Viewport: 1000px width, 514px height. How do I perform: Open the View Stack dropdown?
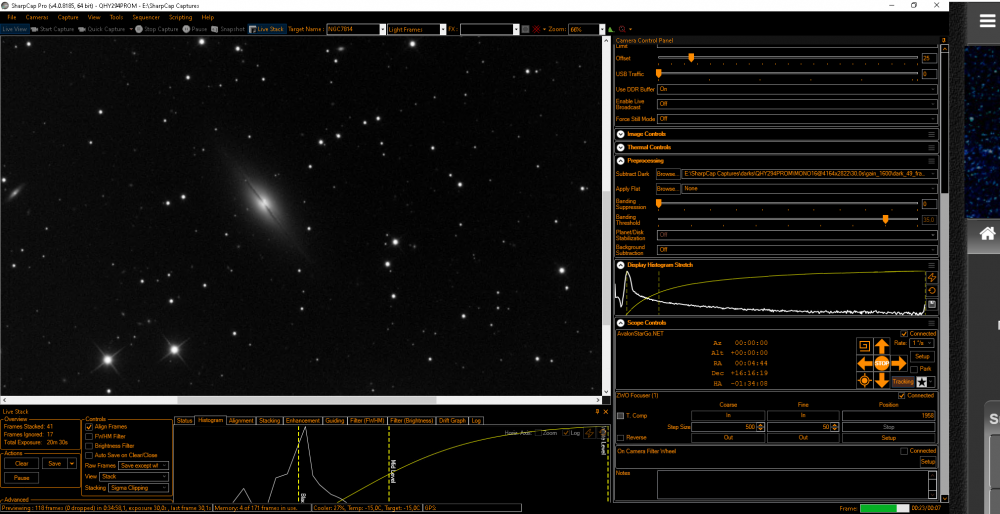pos(135,476)
